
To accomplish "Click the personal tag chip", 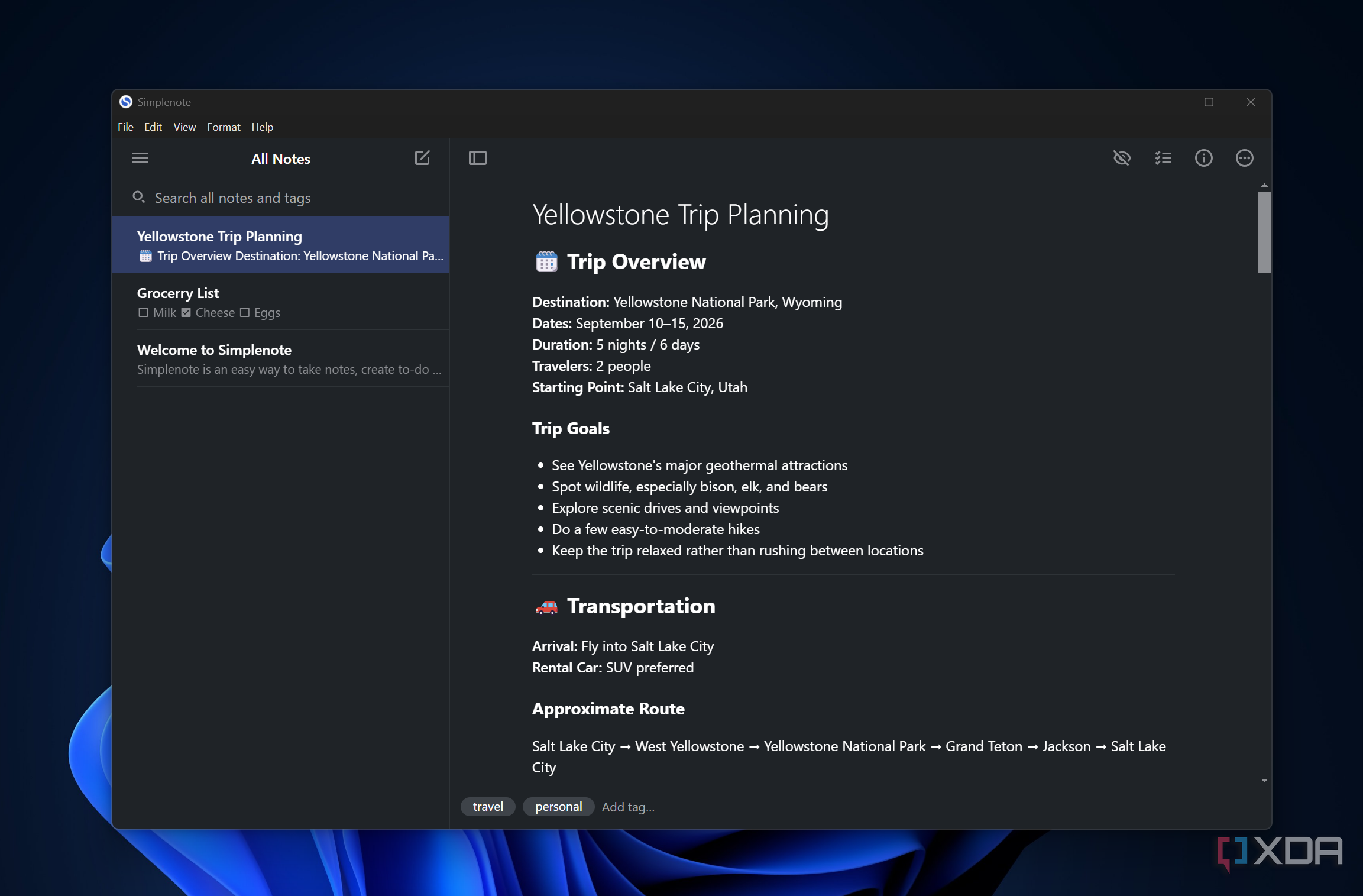I will coord(558,807).
